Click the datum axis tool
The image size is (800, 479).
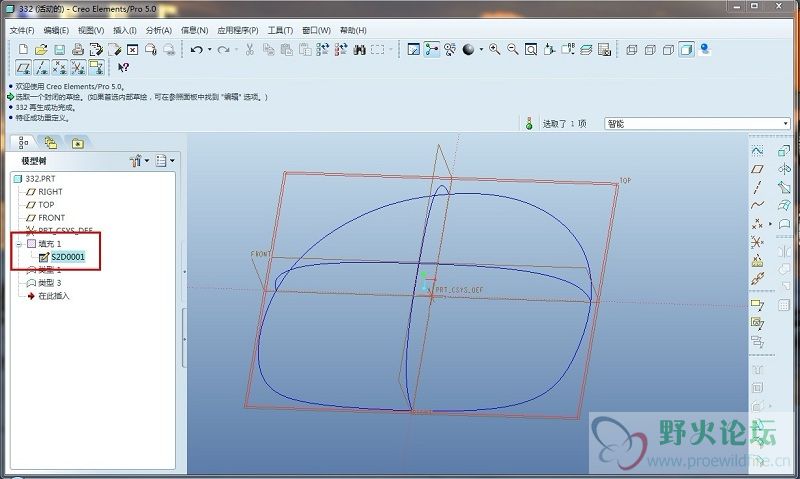757,187
